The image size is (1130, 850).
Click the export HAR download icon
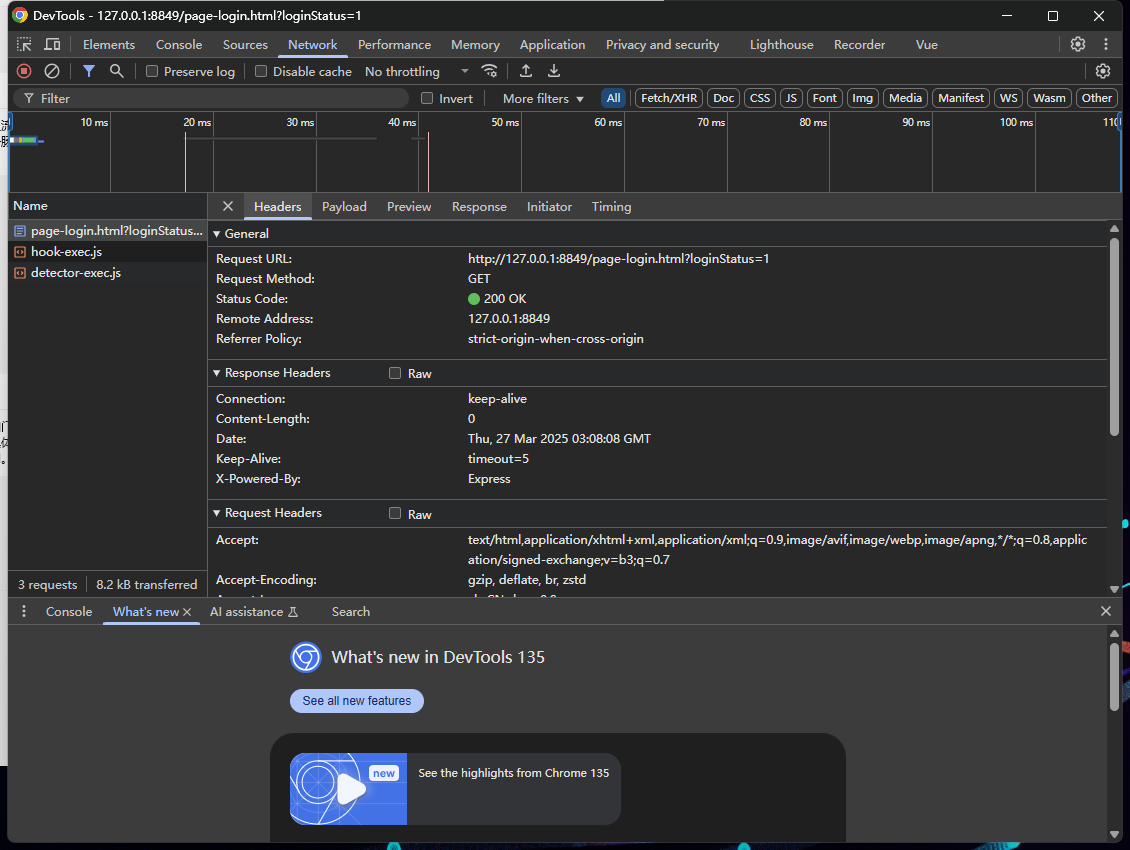(x=554, y=71)
